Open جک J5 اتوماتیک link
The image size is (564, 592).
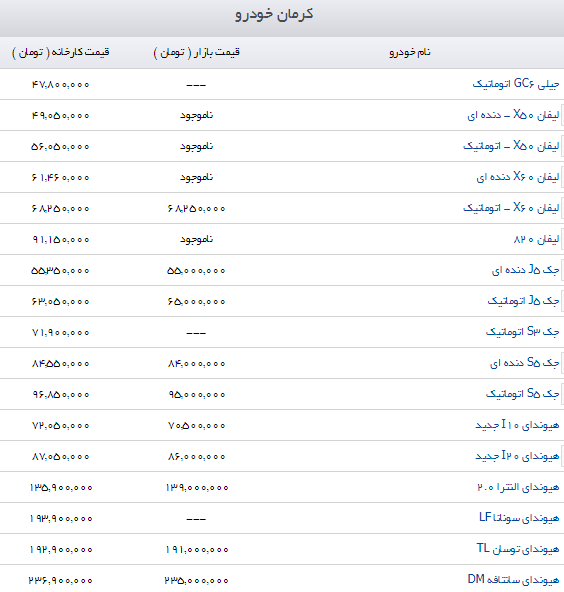[x=523, y=301]
